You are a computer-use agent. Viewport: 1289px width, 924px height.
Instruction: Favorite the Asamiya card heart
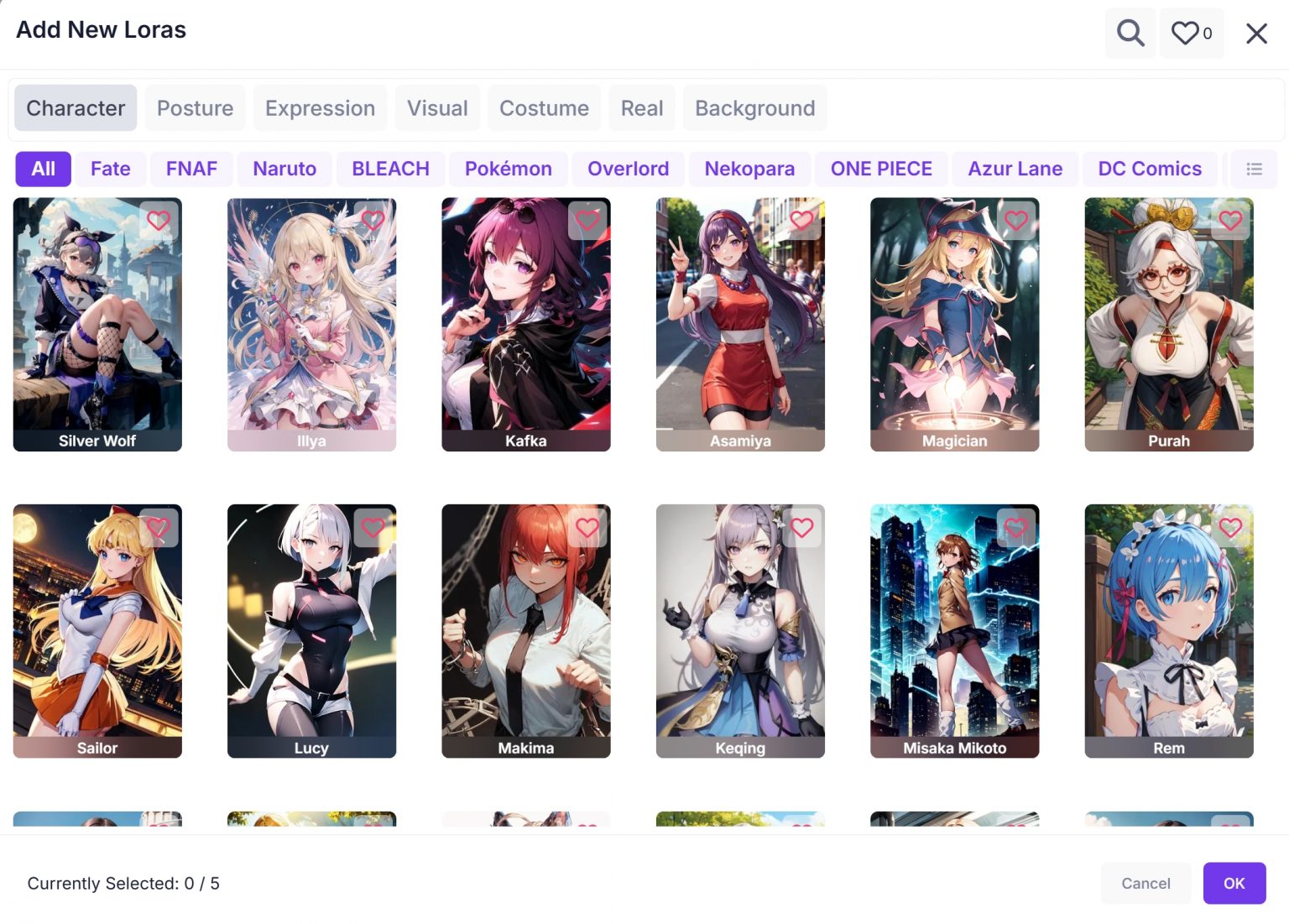[x=801, y=221]
